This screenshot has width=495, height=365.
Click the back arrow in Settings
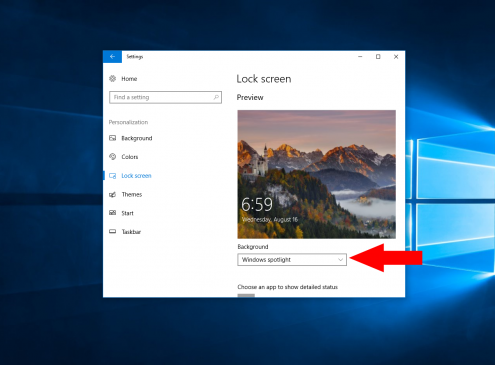coord(112,57)
